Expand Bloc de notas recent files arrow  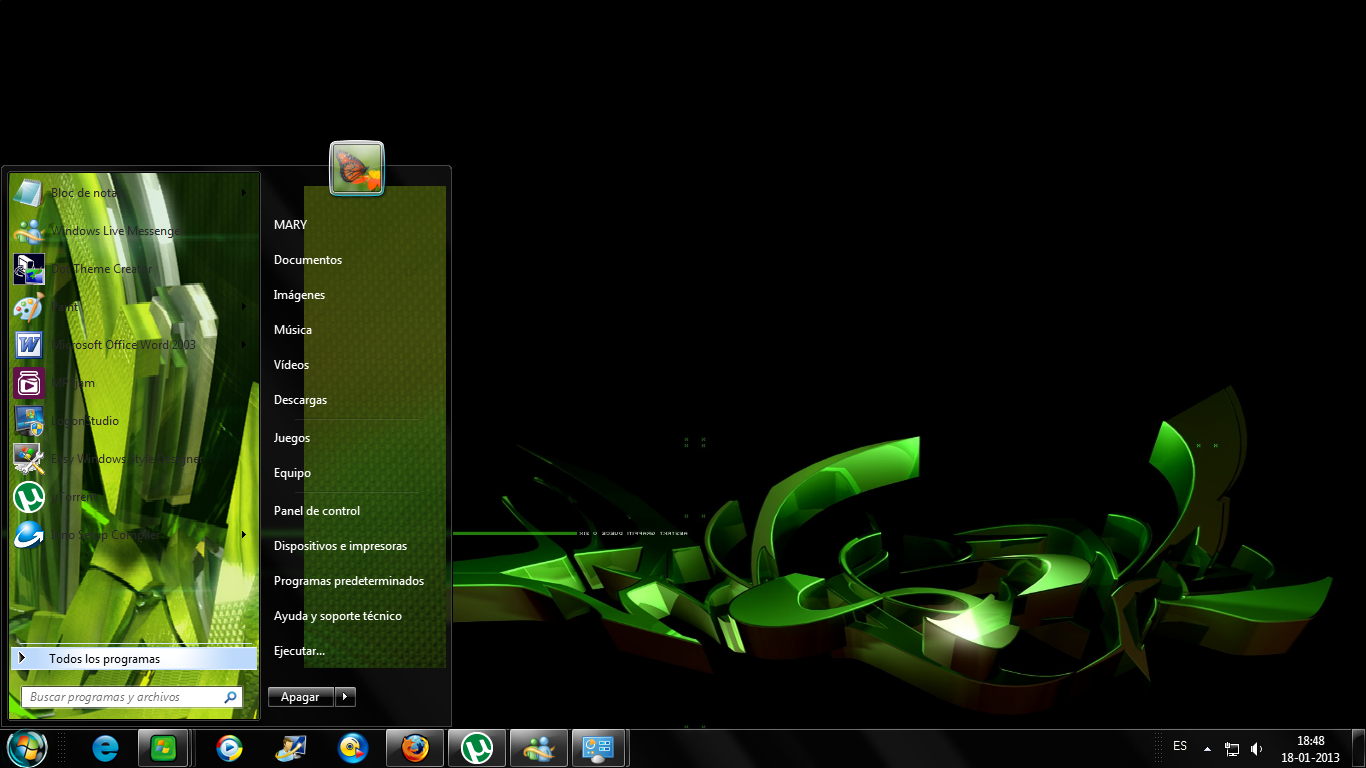(x=244, y=193)
